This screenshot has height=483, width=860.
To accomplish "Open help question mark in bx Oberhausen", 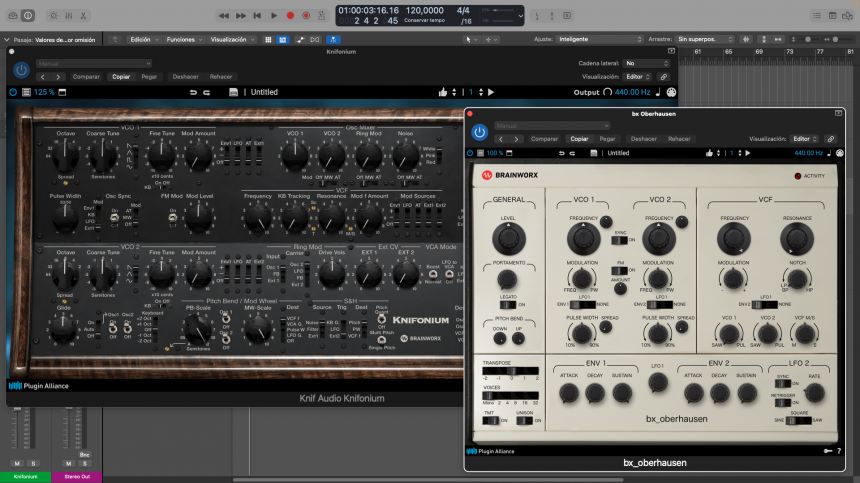I will click(839, 451).
